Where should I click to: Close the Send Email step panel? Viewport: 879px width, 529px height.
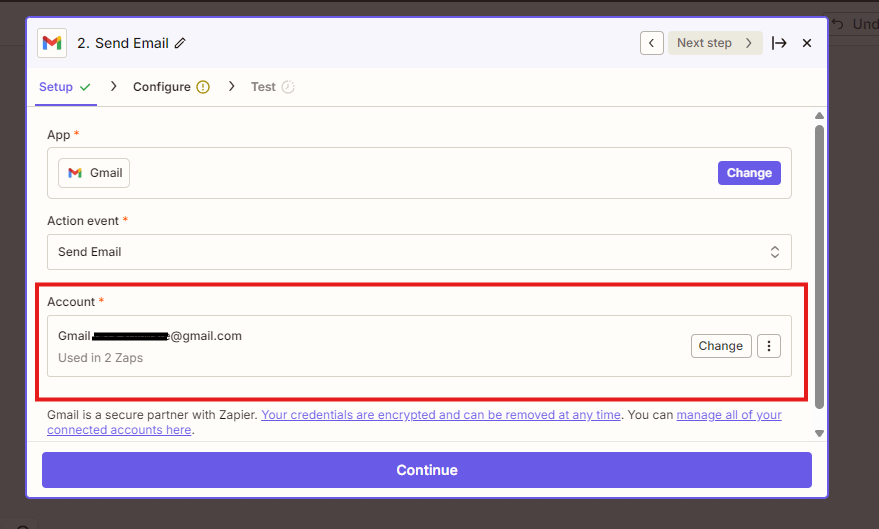pos(807,43)
